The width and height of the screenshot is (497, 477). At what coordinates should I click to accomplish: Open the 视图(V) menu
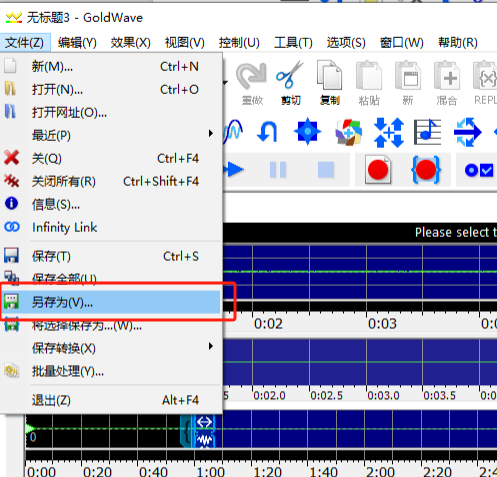point(185,43)
